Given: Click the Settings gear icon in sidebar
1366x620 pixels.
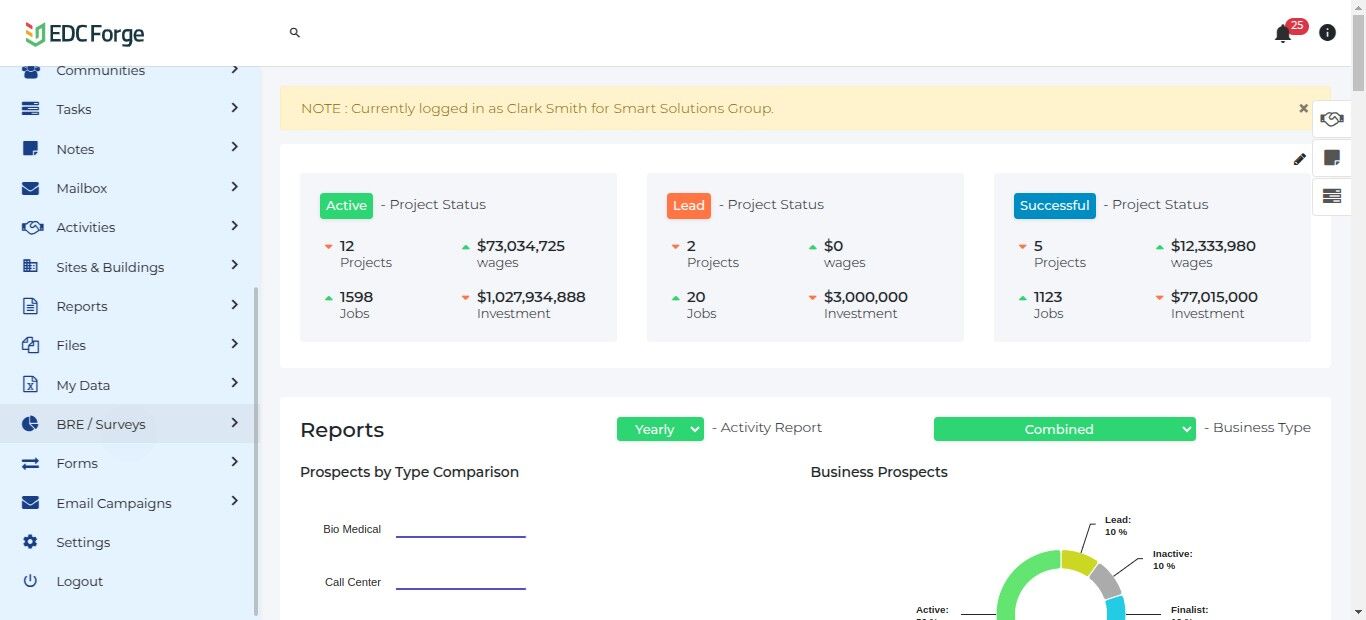Looking at the screenshot, I should click(30, 542).
